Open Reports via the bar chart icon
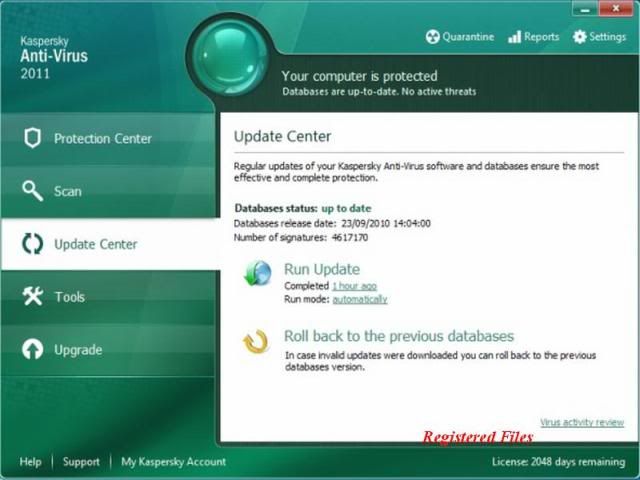 tap(514, 37)
